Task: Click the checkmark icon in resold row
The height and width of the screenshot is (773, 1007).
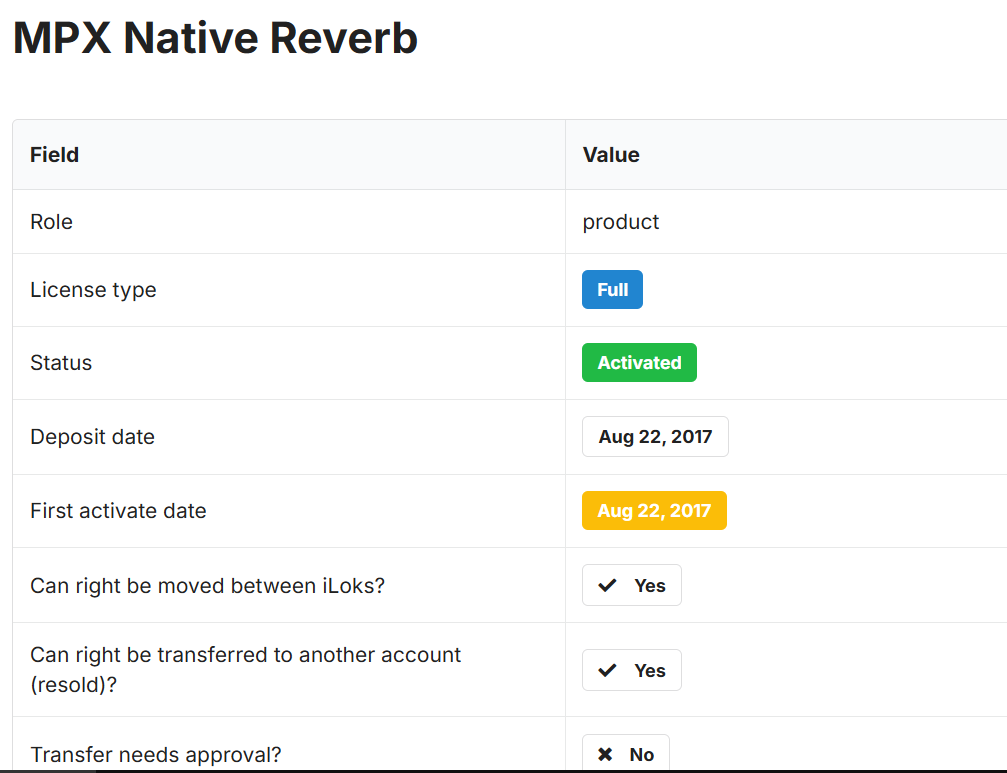Action: pyautogui.click(x=607, y=670)
